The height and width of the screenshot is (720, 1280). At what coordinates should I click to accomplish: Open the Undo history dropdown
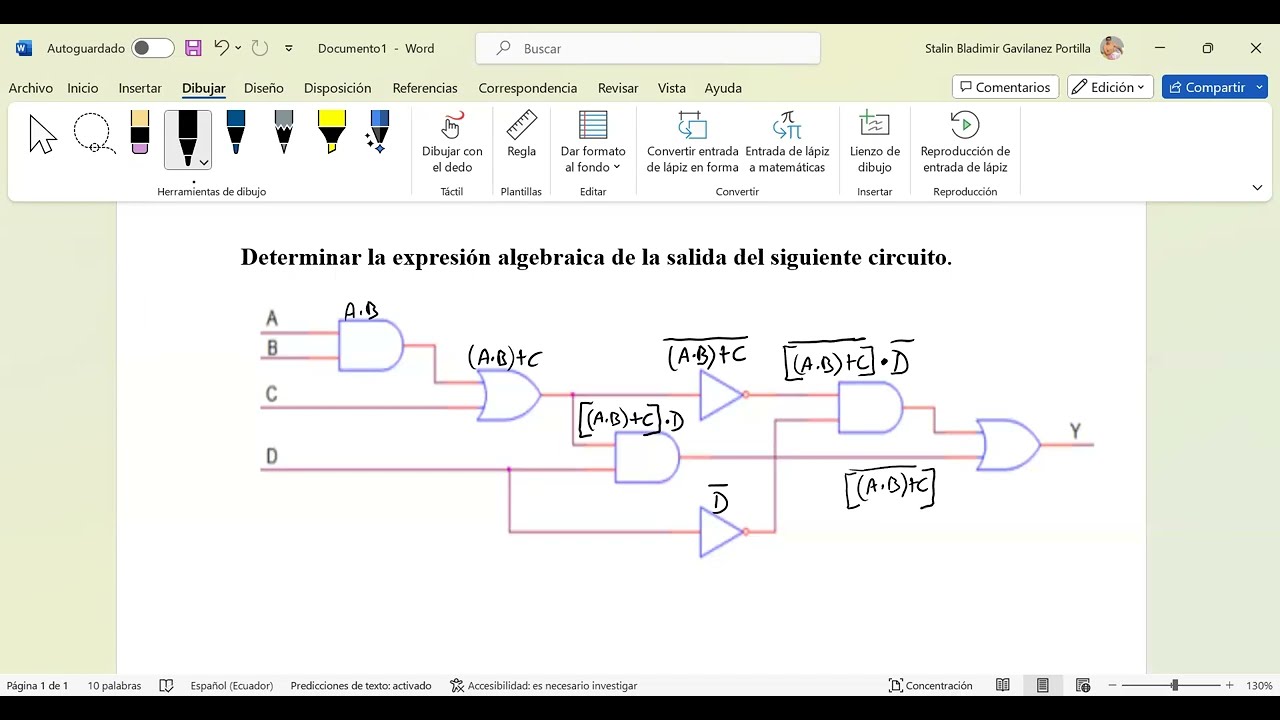click(x=238, y=48)
